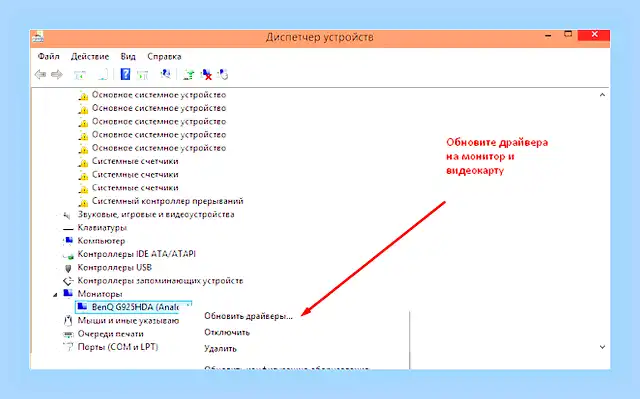Choose Удалить in the context menu
Viewport: 640px width, 399px height.
click(220, 349)
